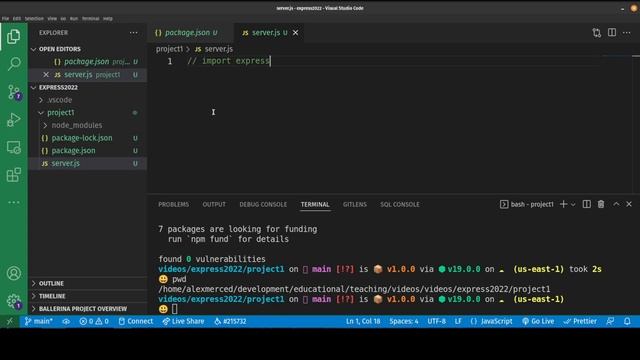Close server.js in Open Editors list
Image resolution: width=640 pixels, height=360 pixels.
46,74
